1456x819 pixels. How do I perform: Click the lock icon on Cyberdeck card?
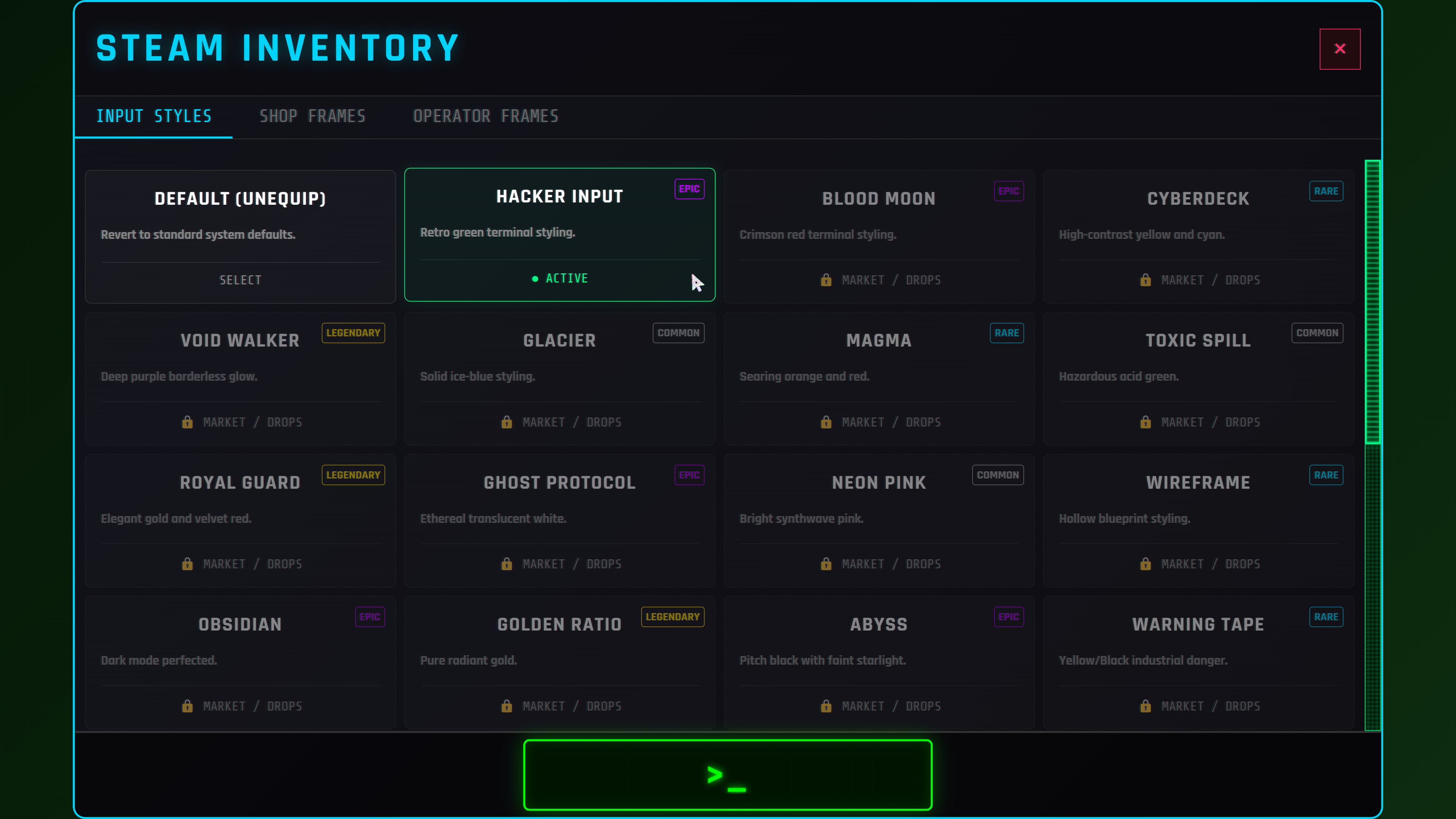point(1145,280)
